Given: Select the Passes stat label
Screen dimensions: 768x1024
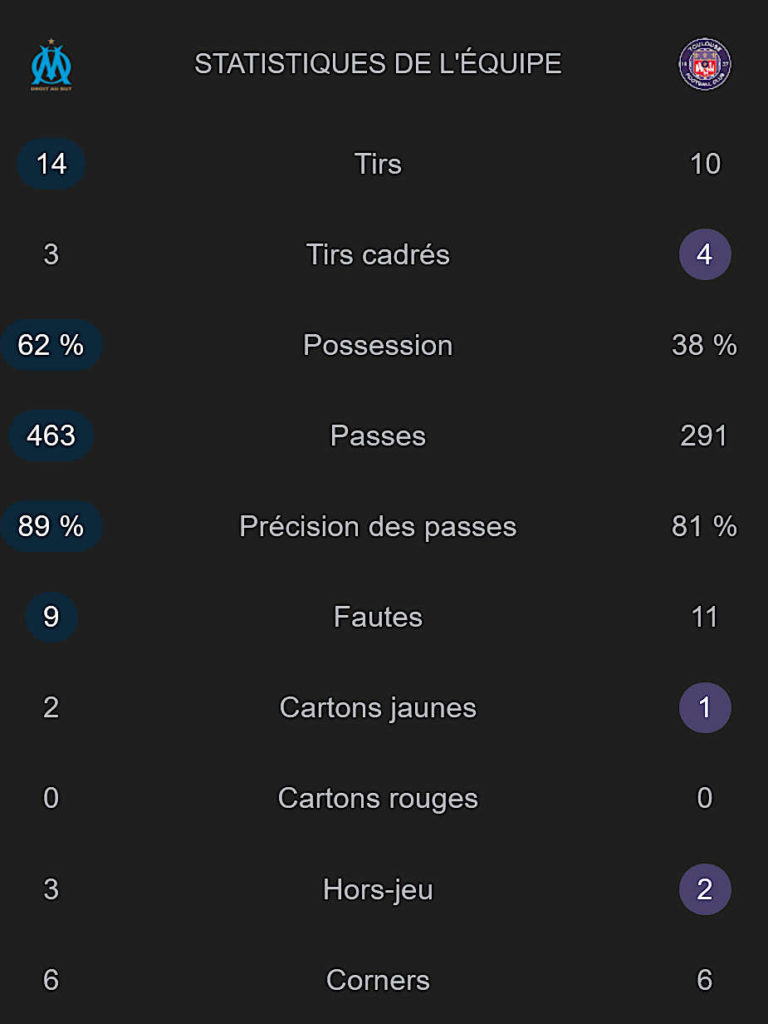Looking at the screenshot, I should point(378,436).
